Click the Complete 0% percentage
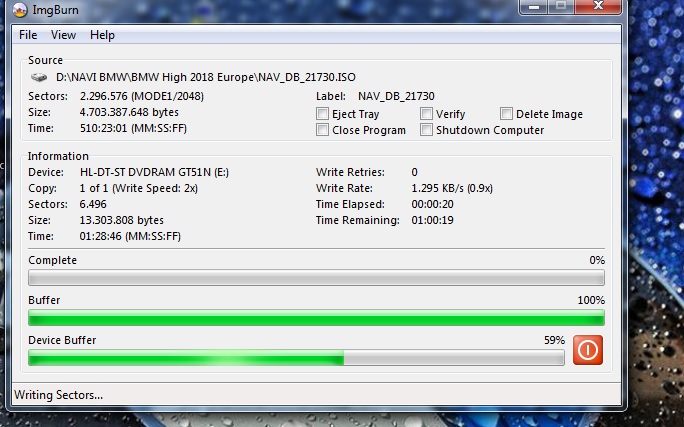Image resolution: width=684 pixels, height=427 pixels. click(597, 260)
